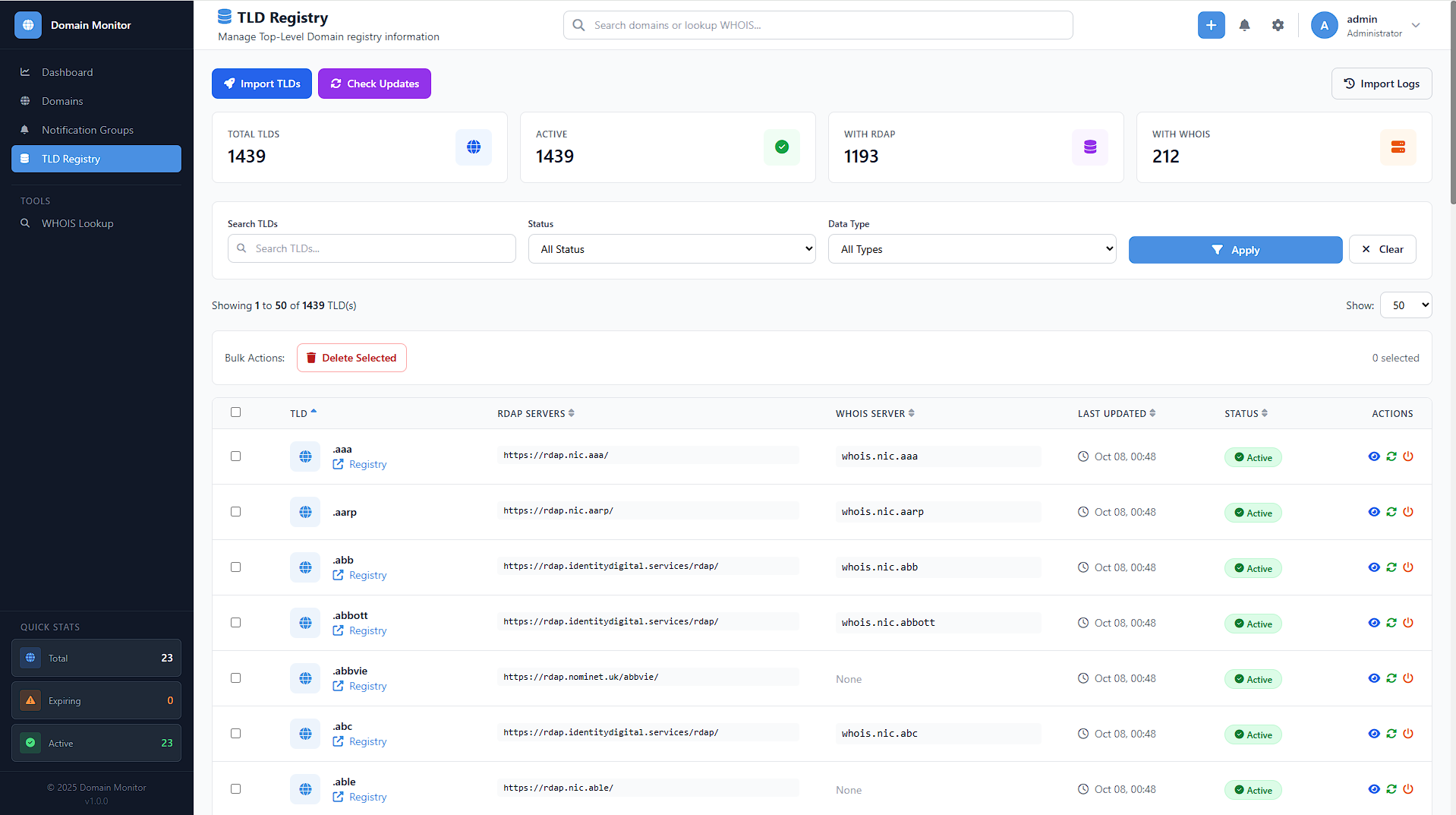Click the notification bell icon
The height and width of the screenshot is (815, 1456).
1244,25
